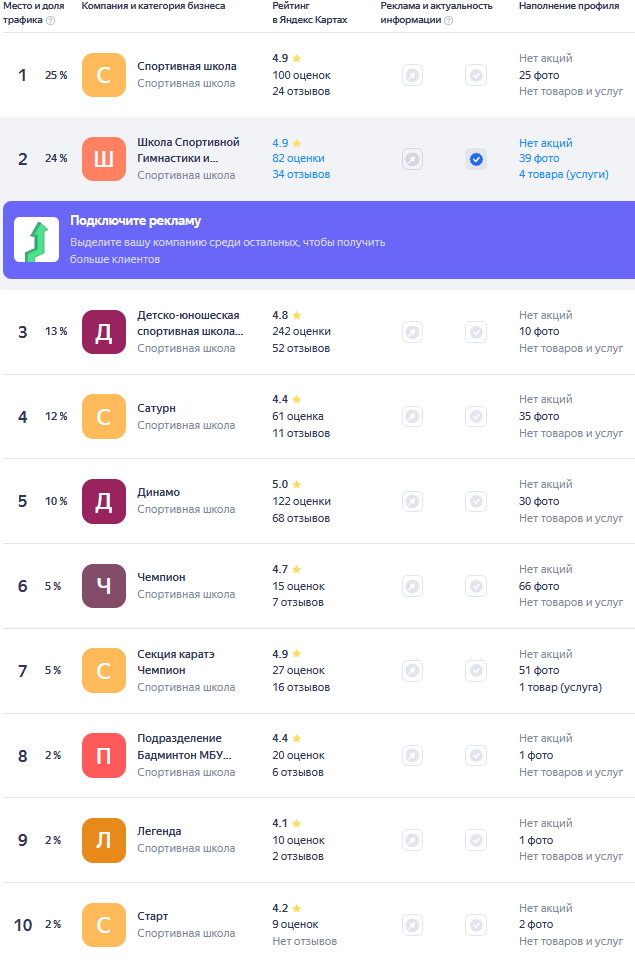Click the advertising icon in Подразделение Бадминтон row
This screenshot has width=635, height=965.
pyautogui.click(x=412, y=755)
